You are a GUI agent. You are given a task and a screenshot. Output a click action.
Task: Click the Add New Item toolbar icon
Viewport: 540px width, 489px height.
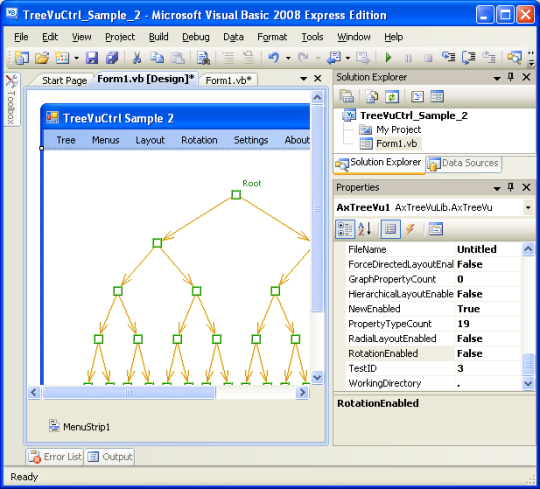coord(62,58)
